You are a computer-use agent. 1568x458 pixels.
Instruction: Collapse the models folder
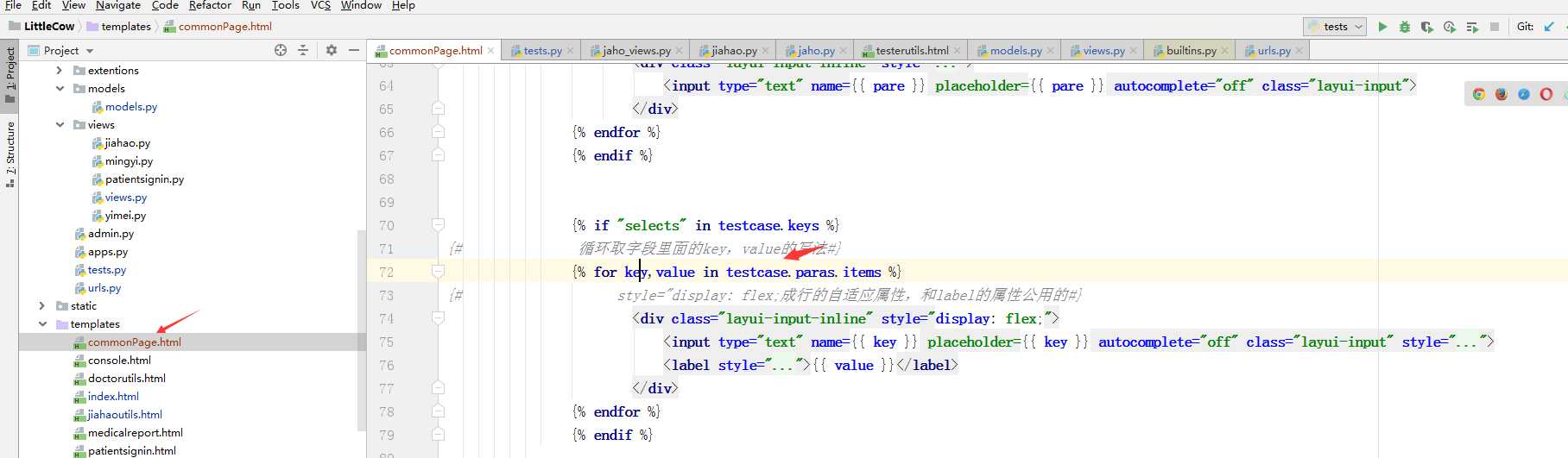coord(60,88)
